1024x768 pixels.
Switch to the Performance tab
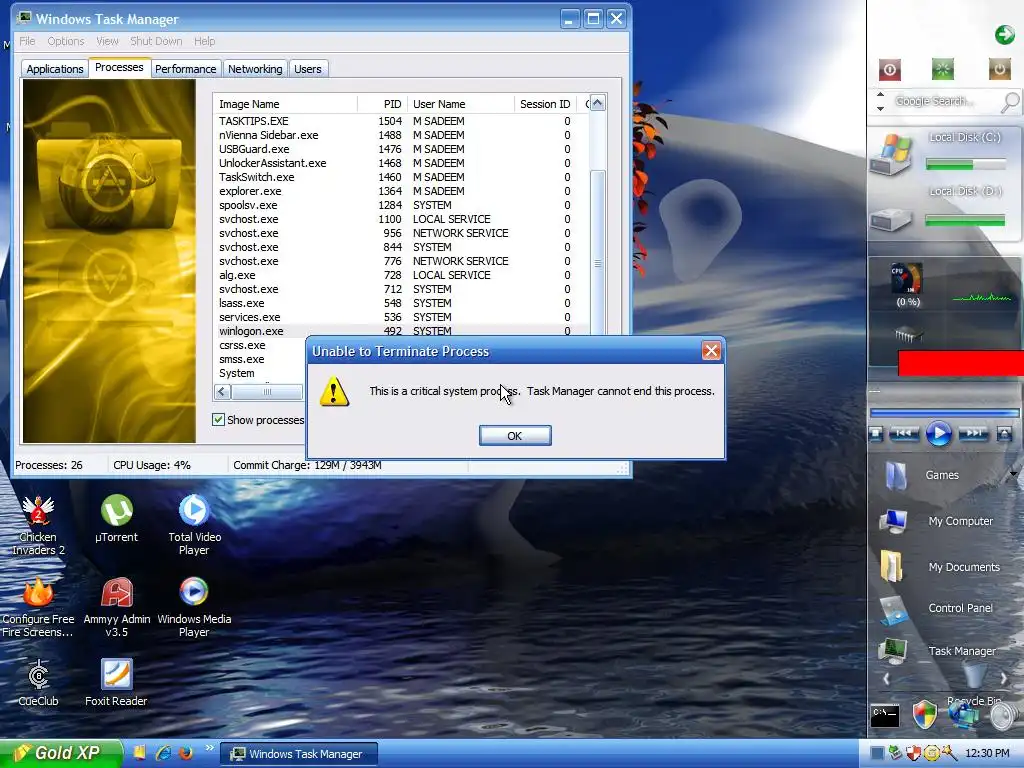(x=185, y=69)
